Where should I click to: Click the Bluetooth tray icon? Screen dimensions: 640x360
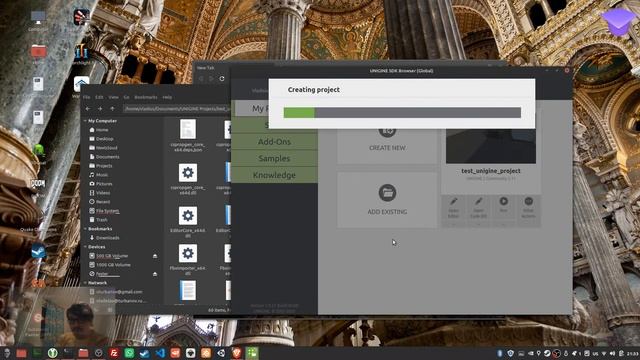tap(500, 353)
